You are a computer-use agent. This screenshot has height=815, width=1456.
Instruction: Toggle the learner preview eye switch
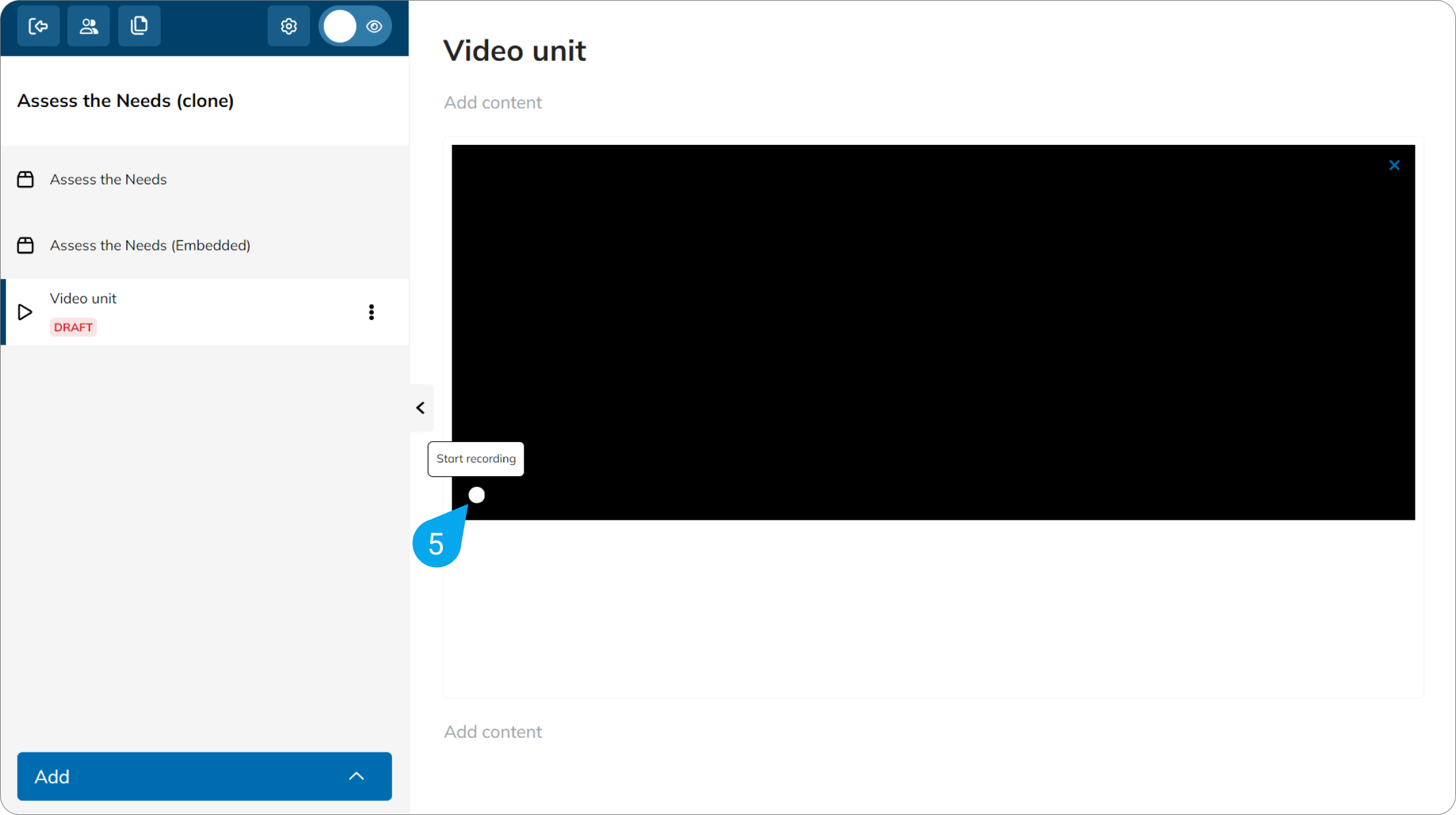click(355, 26)
